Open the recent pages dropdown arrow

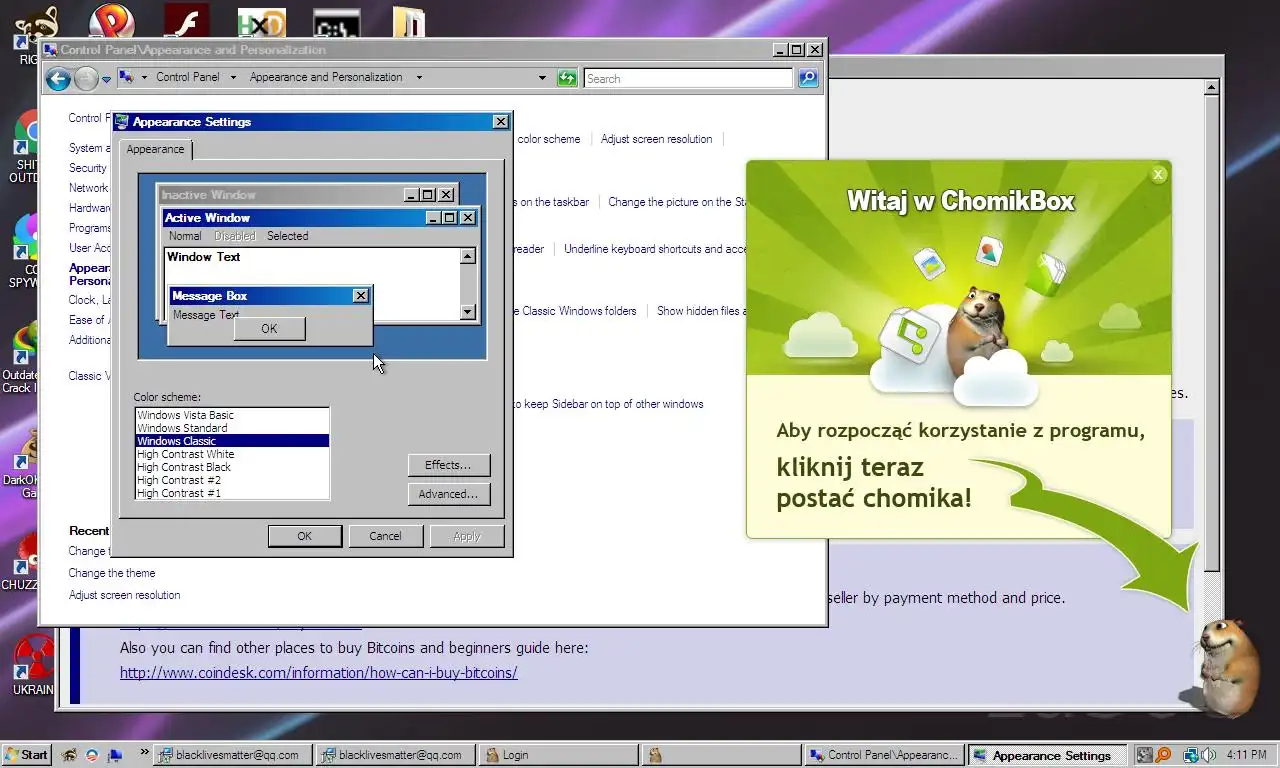(x=106, y=79)
